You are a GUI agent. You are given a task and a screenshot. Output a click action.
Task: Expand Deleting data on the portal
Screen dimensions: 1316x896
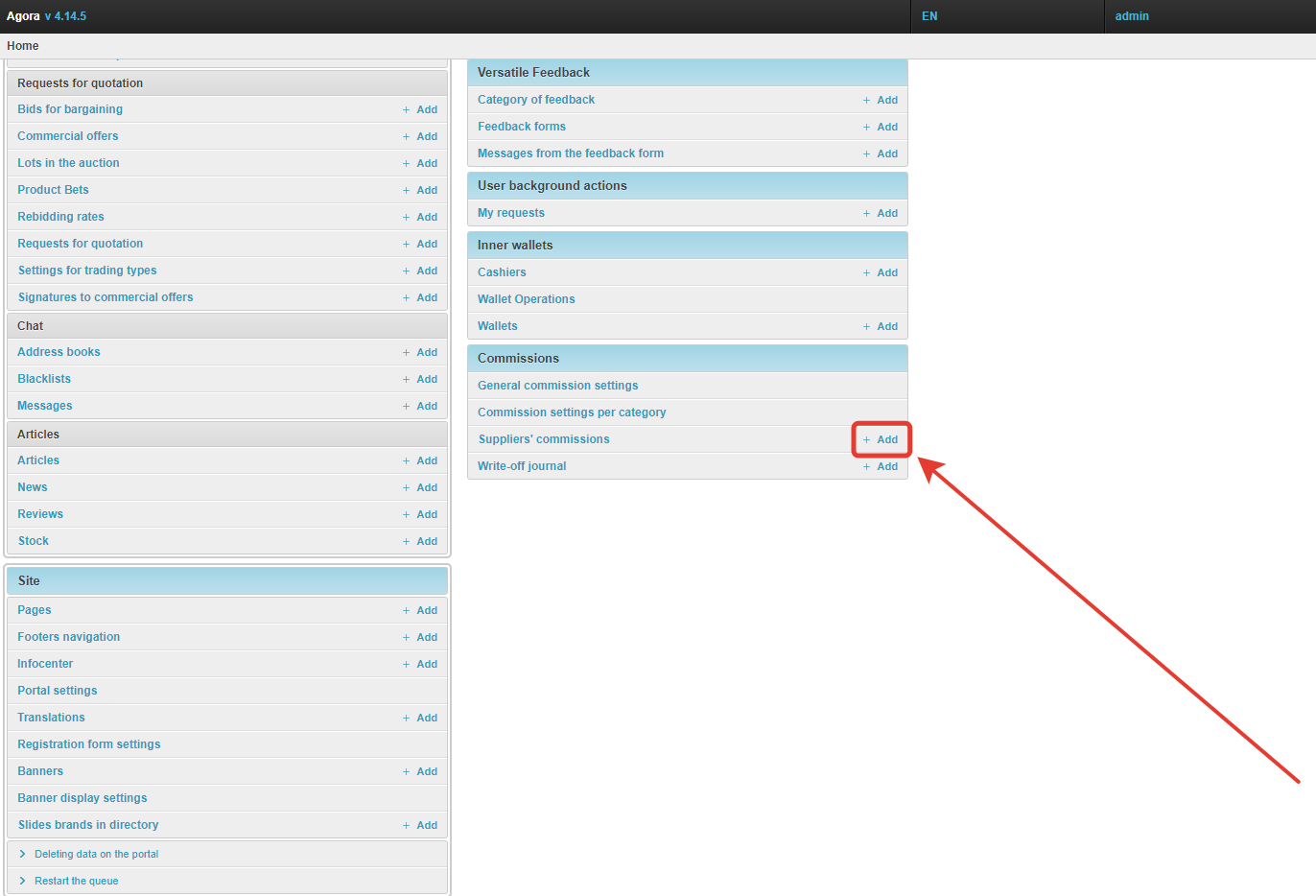tap(96, 854)
